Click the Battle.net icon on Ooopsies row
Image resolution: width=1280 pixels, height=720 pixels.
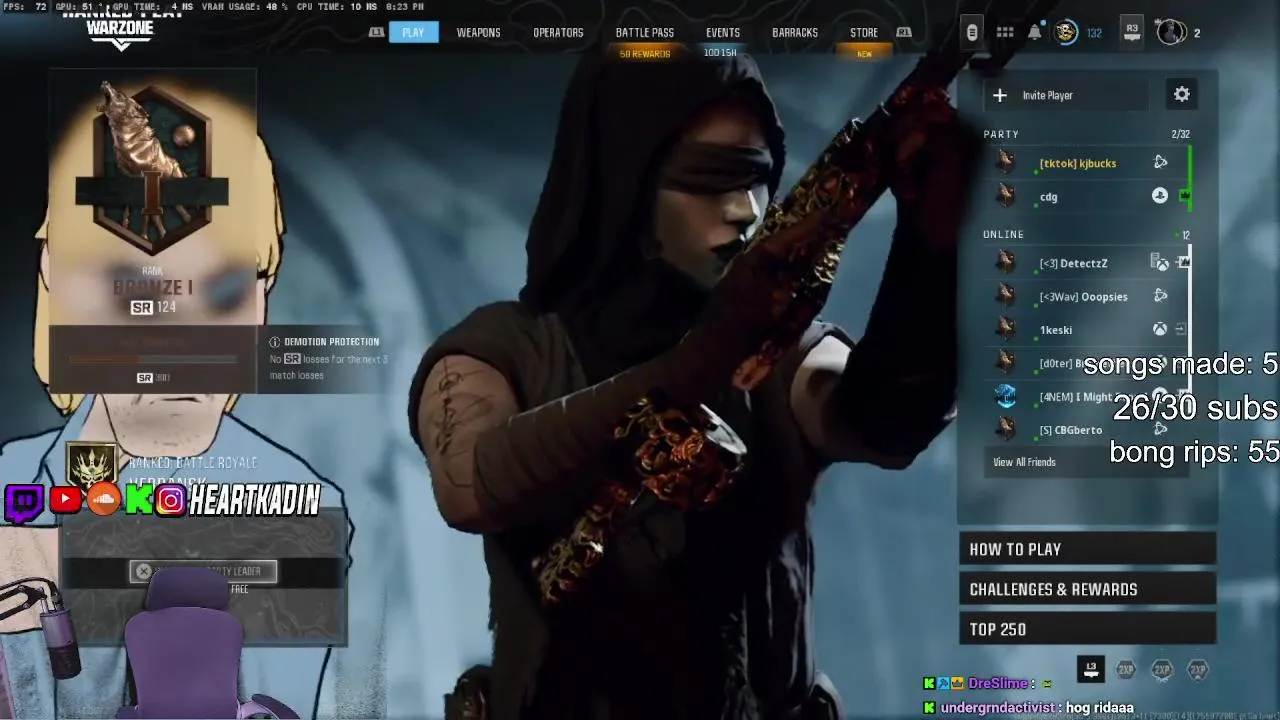pos(1160,296)
